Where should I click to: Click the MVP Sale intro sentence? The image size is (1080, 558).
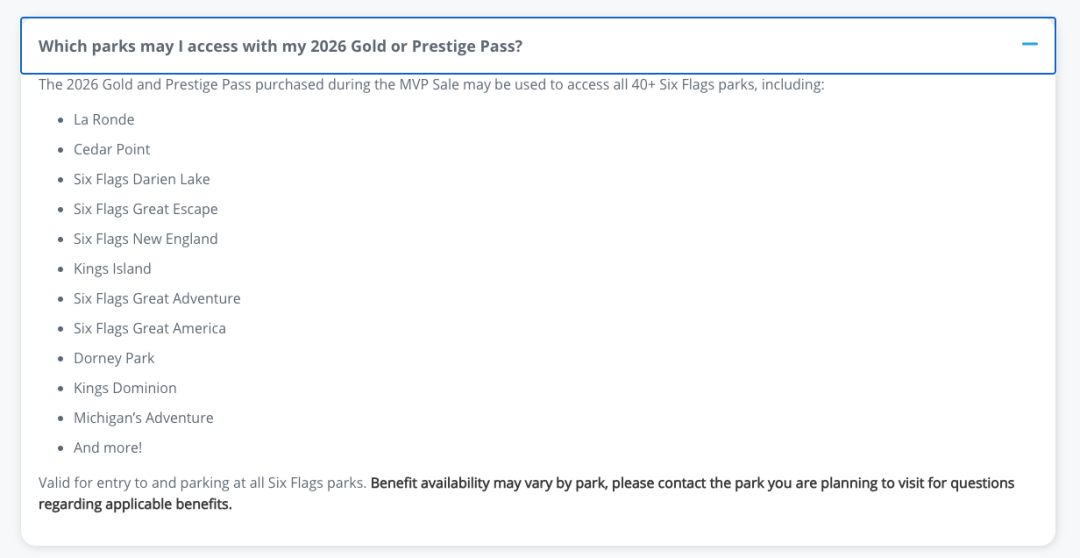(431, 85)
